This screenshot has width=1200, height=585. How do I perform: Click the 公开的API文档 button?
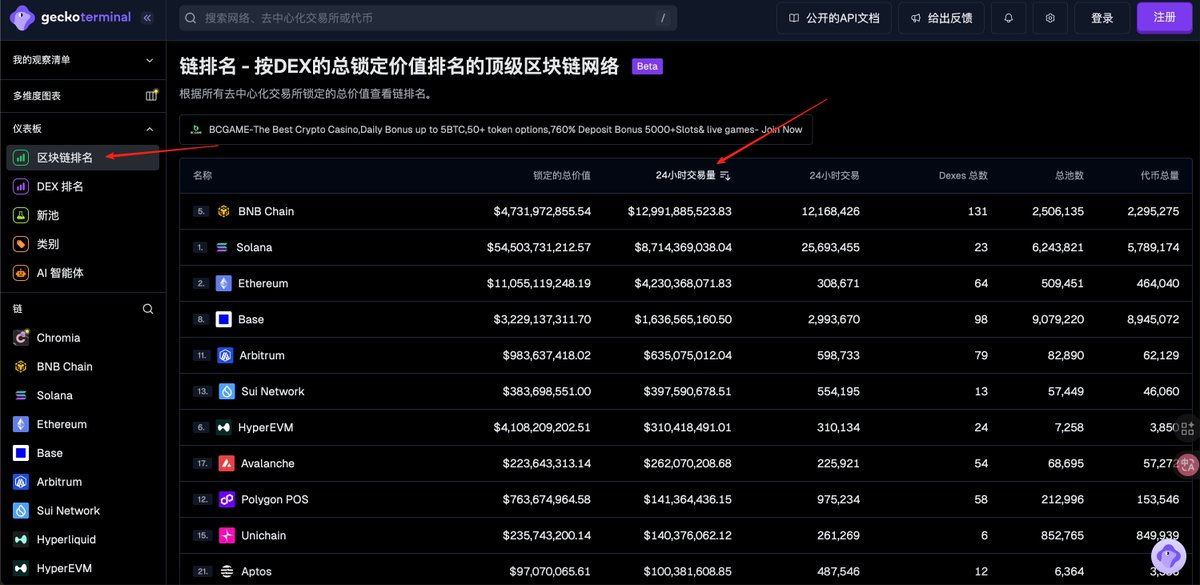point(833,18)
